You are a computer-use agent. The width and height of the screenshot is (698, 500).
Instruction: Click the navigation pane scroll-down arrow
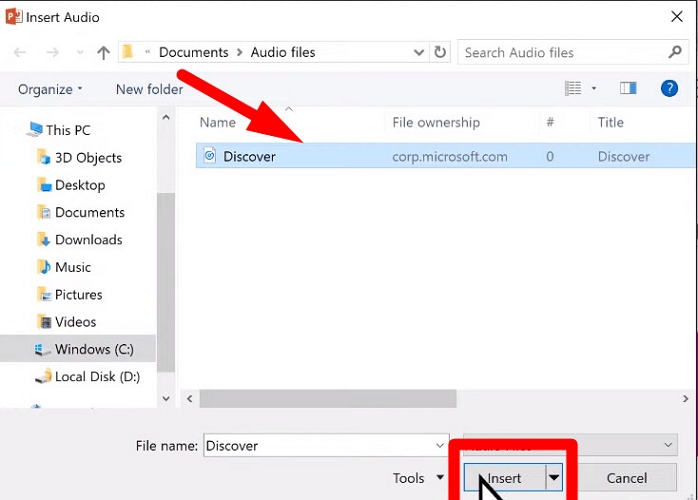click(x=166, y=398)
